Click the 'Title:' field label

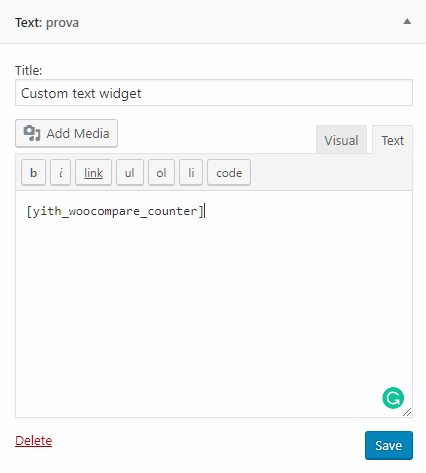[x=29, y=70]
